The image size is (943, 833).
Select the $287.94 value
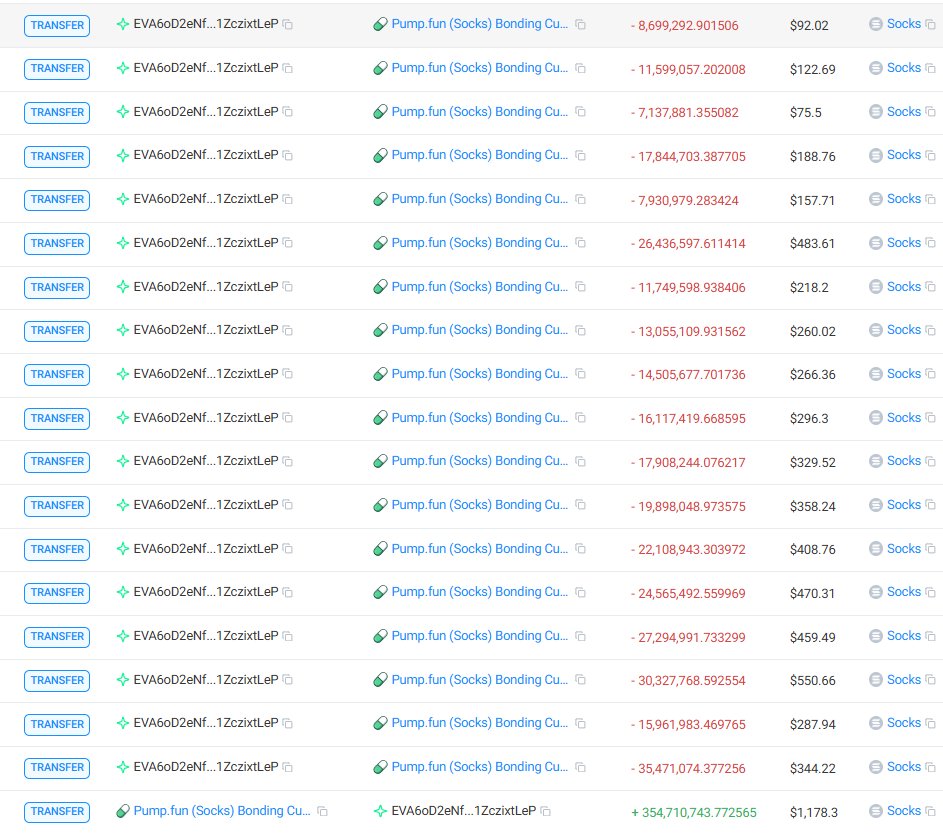pyautogui.click(x=812, y=724)
